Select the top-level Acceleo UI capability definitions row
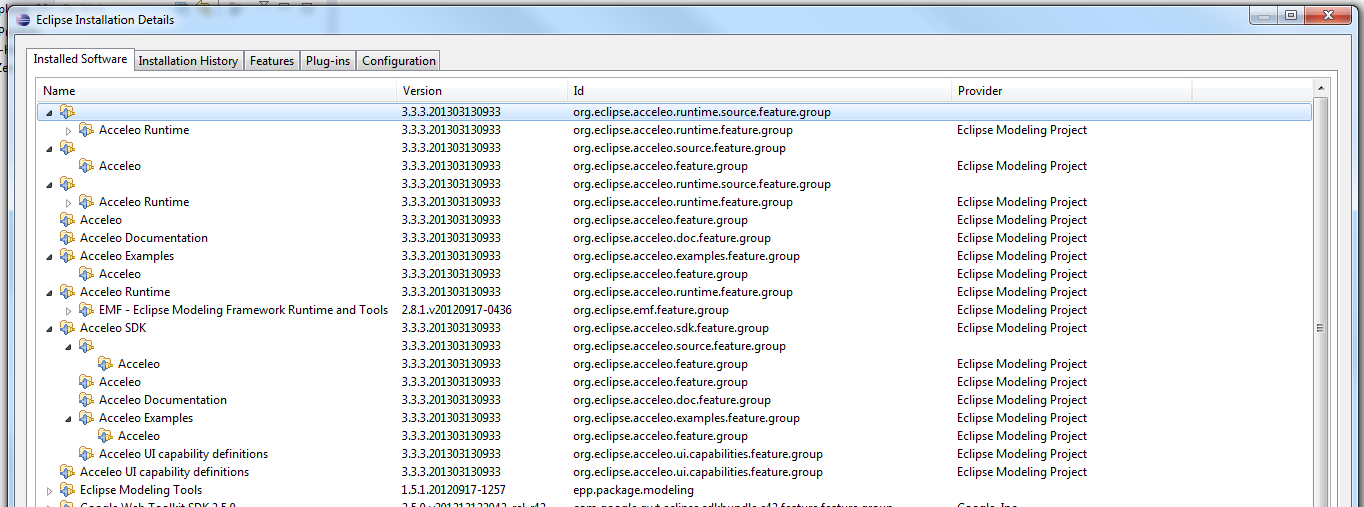Viewport: 1364px width, 507px height. 675,472
